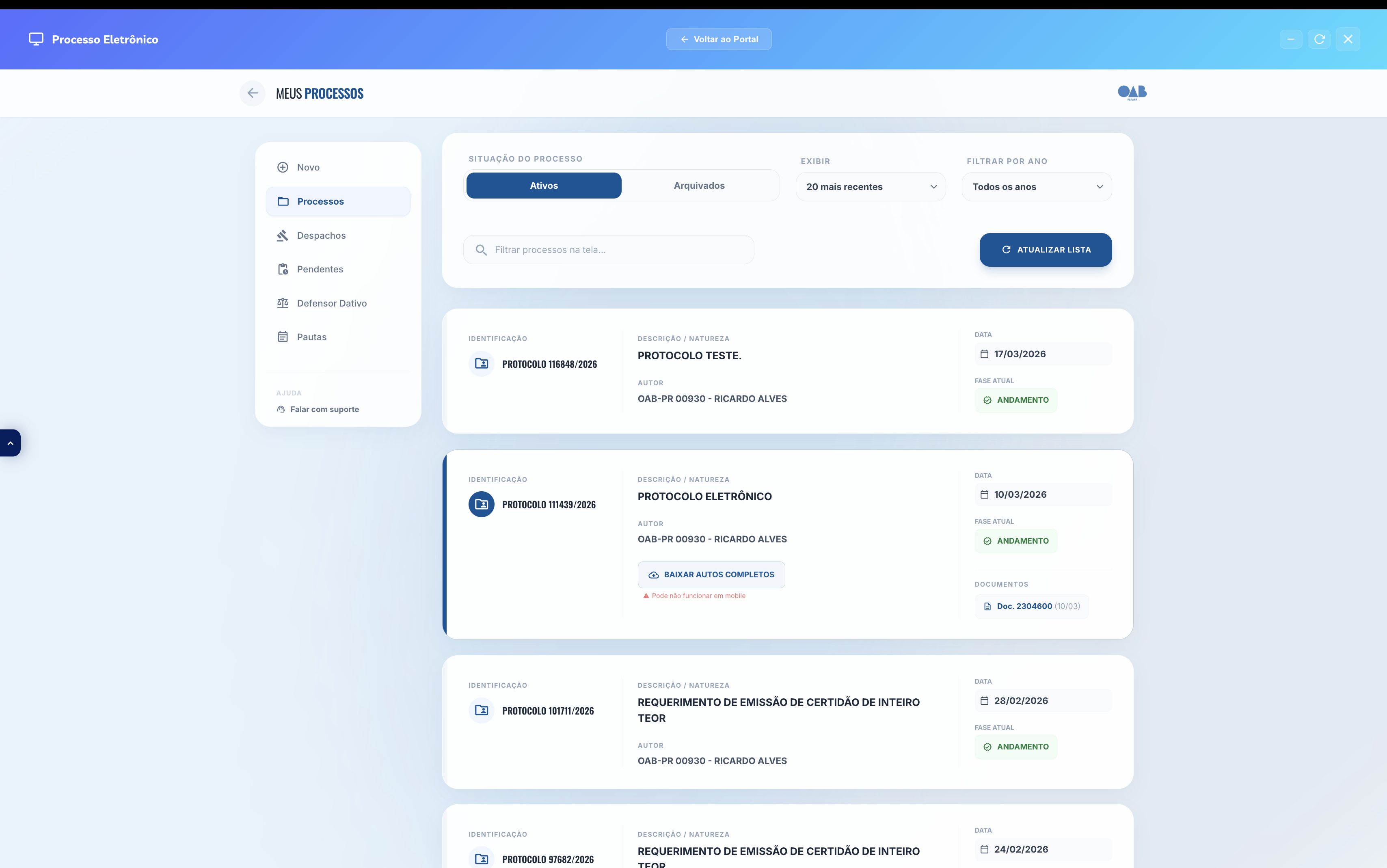
Task: Open the Exibir 20 mais recentes dropdown
Action: pyautogui.click(x=870, y=187)
